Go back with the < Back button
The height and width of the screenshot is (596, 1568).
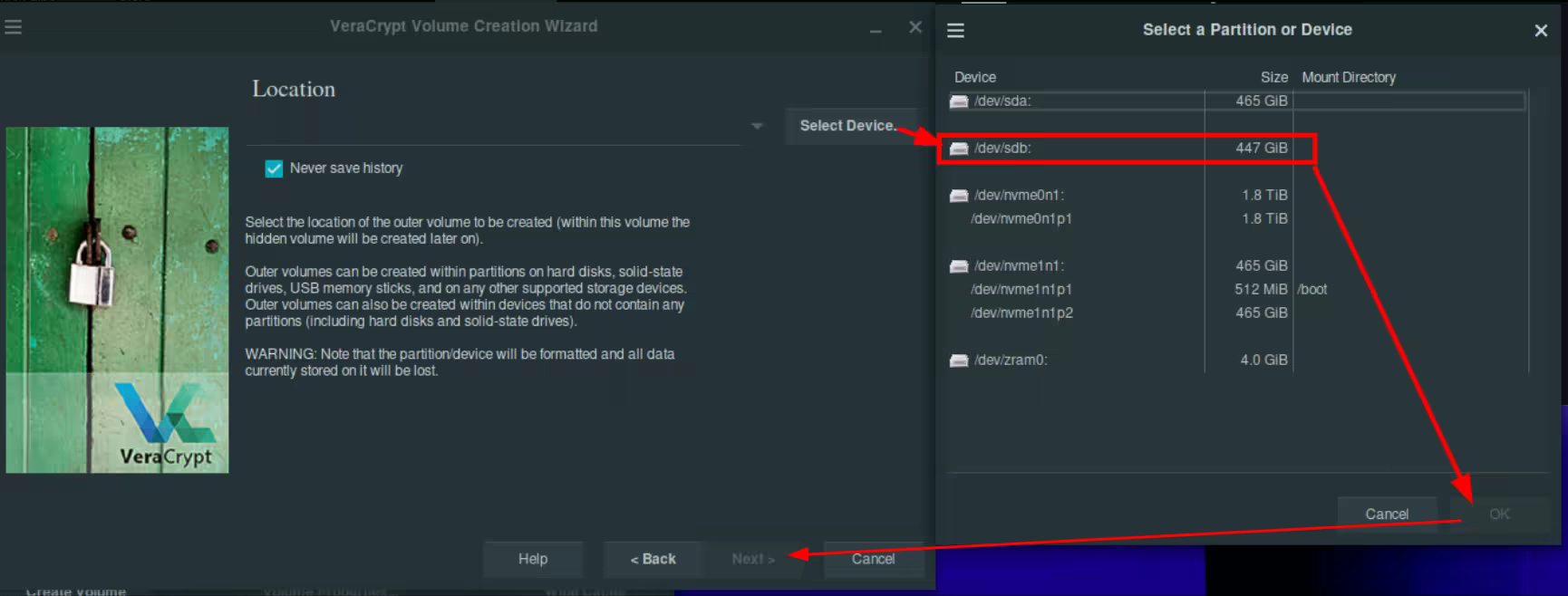[653, 559]
